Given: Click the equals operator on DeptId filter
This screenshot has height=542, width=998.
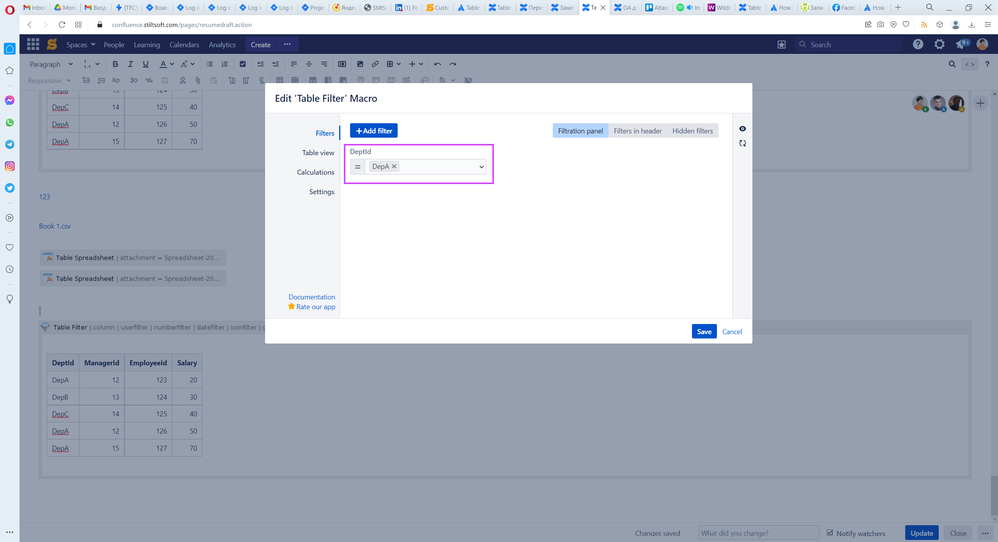Looking at the screenshot, I should [357, 167].
